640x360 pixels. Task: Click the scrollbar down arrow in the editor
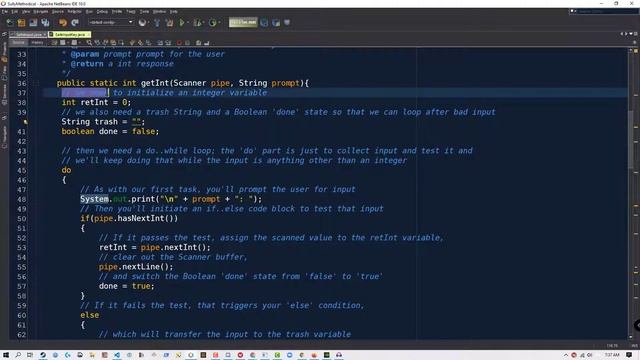coord(631,337)
